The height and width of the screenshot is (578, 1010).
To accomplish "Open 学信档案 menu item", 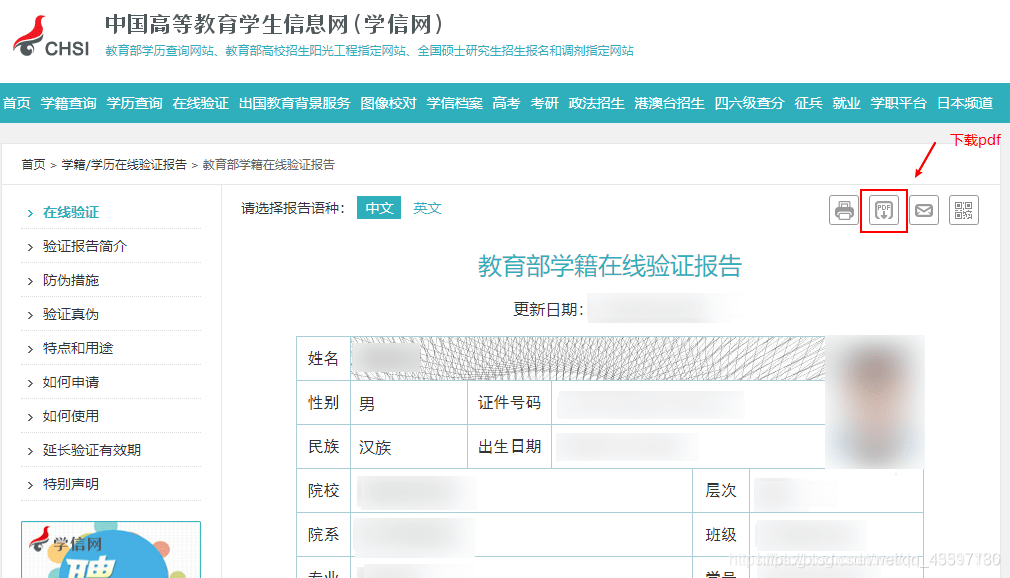I will click(x=454, y=103).
